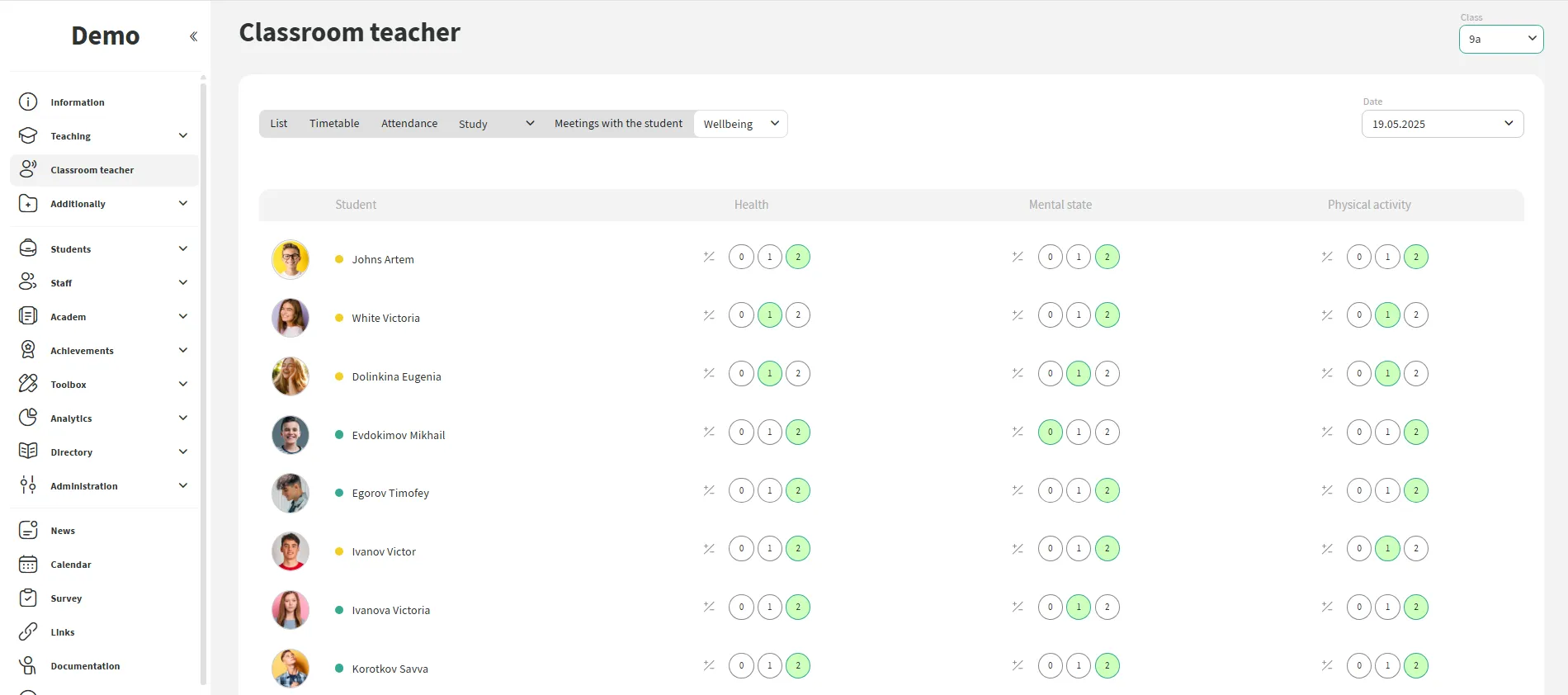Open the Calendar icon in the sidebar
The height and width of the screenshot is (695, 1568).
pyautogui.click(x=28, y=565)
